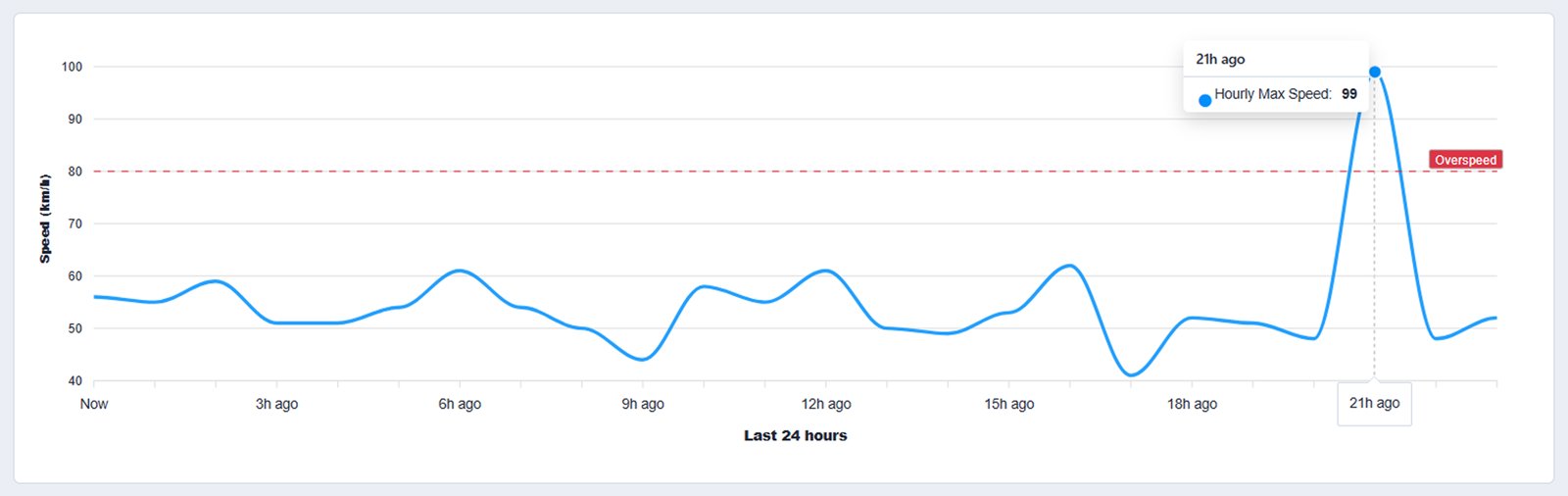
Task: Click the '9h ago' x-axis label
Action: (x=643, y=404)
